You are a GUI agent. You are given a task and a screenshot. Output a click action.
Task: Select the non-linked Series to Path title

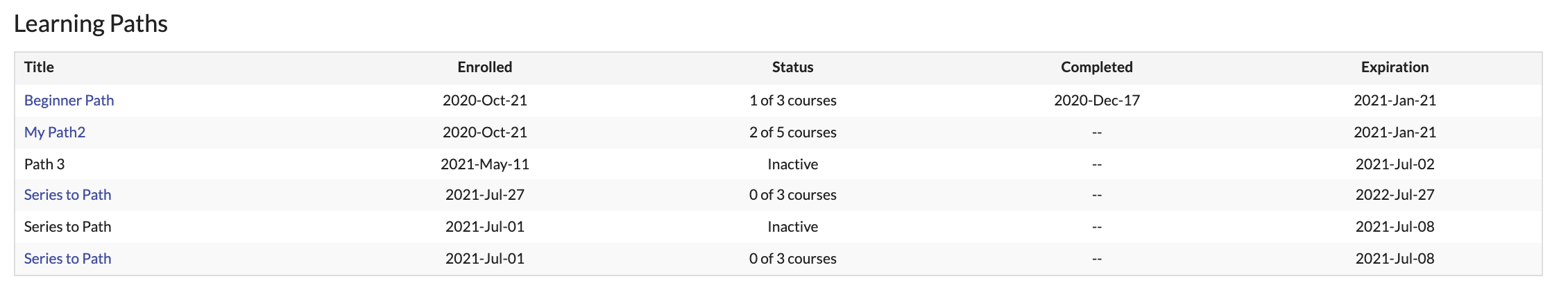point(67,226)
